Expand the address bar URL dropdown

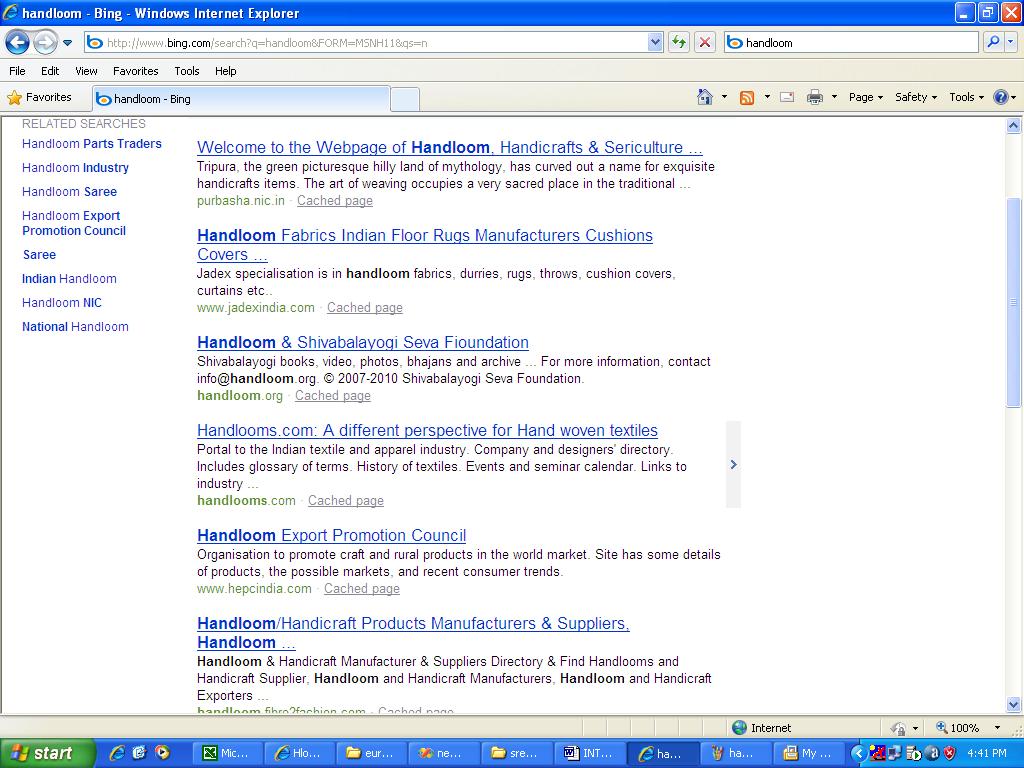(655, 42)
